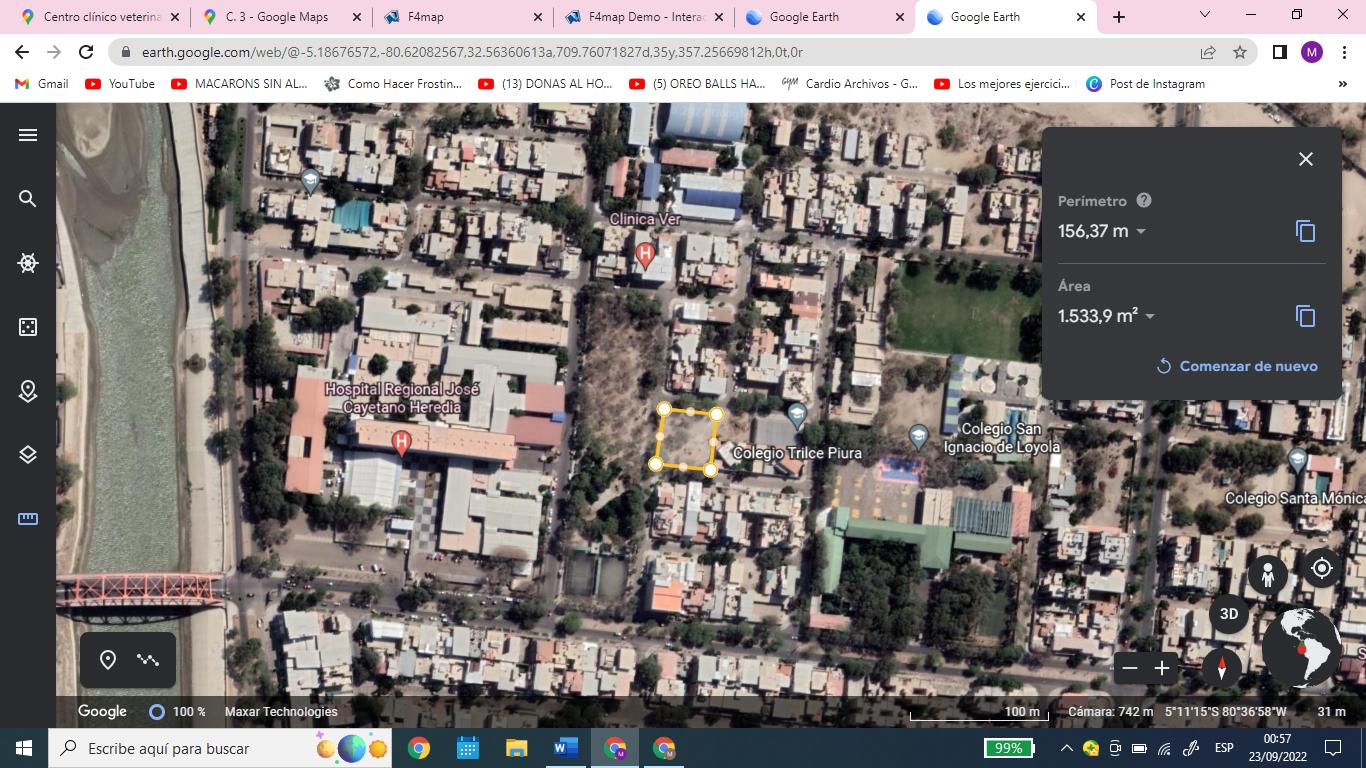Enter Street View with the pegman icon
This screenshot has width=1366, height=768.
click(x=1268, y=574)
